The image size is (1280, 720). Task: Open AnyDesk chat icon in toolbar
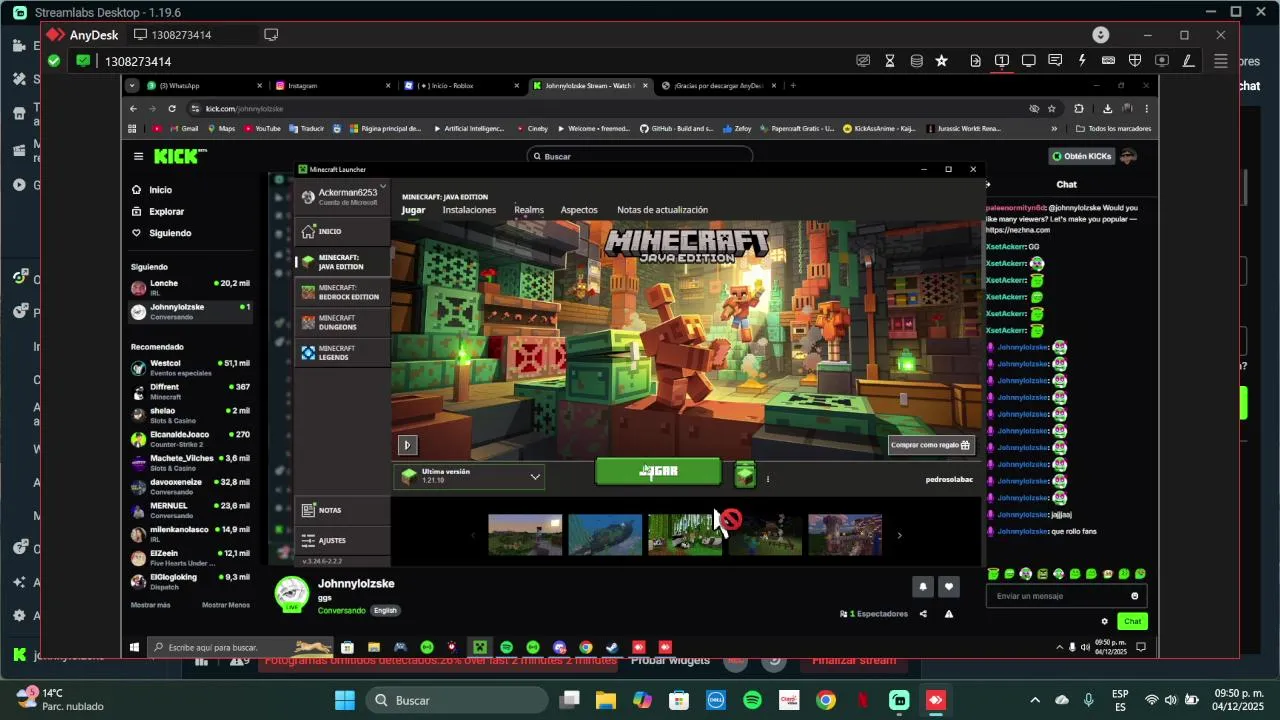coord(1055,61)
